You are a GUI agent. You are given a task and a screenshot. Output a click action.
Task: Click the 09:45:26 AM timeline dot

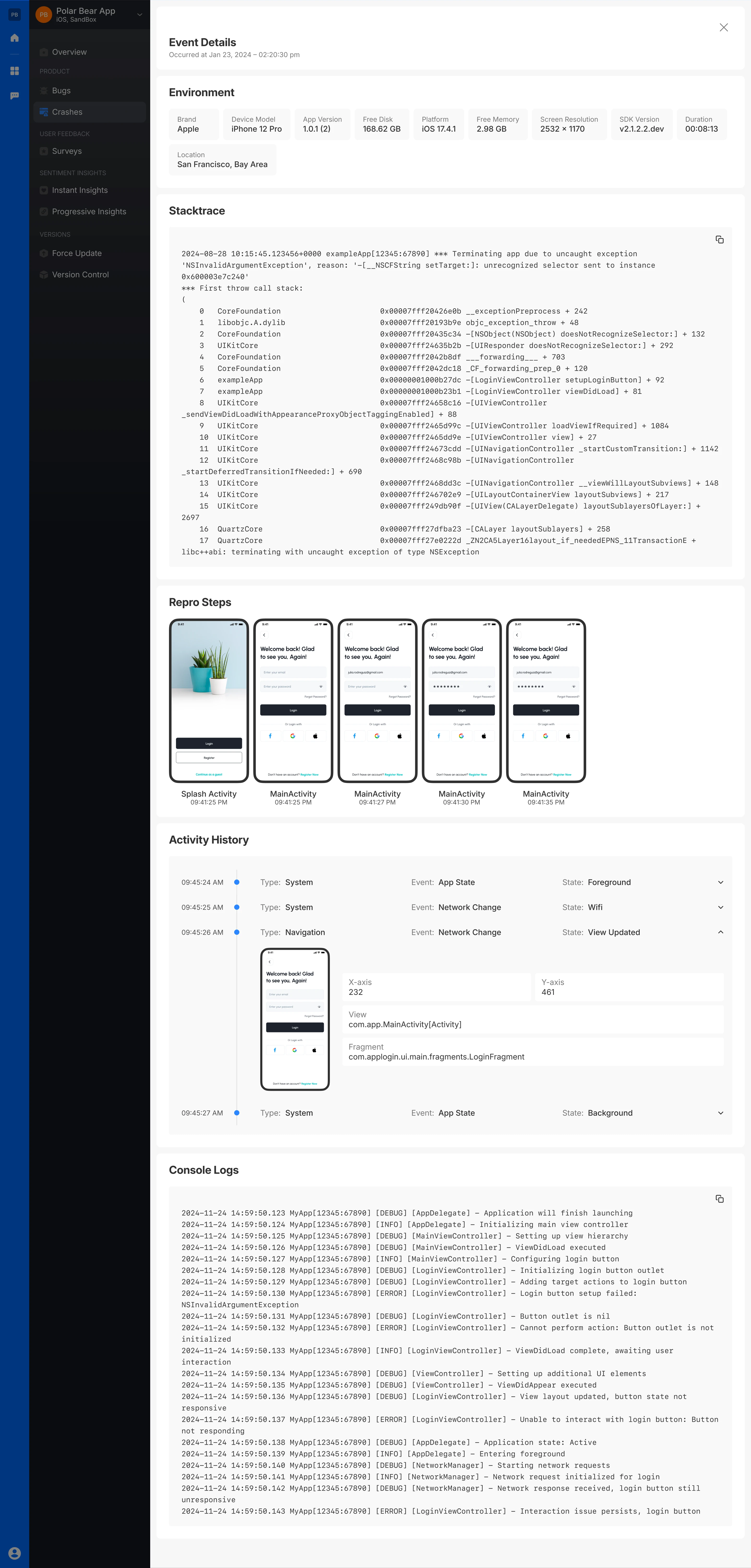[237, 932]
